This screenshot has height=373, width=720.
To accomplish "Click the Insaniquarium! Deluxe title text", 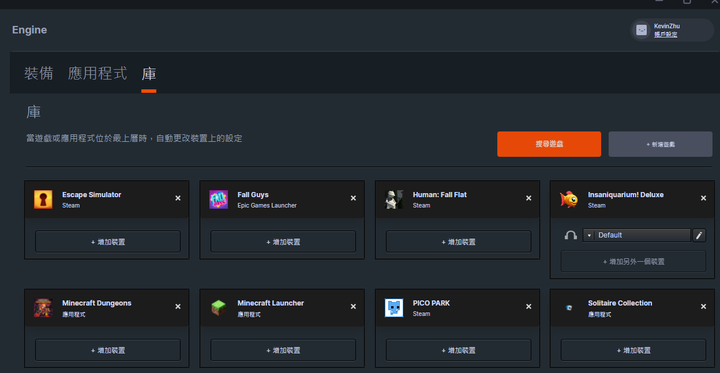I will [x=625, y=195].
